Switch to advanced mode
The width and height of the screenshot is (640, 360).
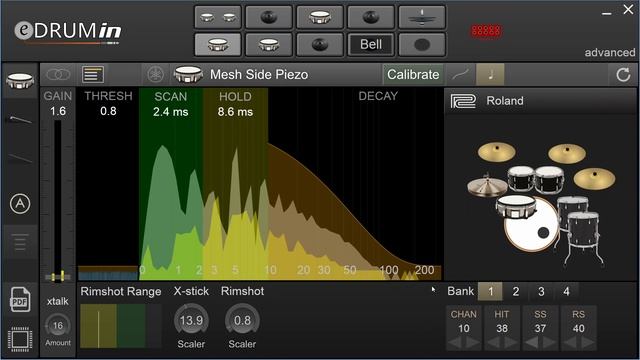pyautogui.click(x=609, y=52)
